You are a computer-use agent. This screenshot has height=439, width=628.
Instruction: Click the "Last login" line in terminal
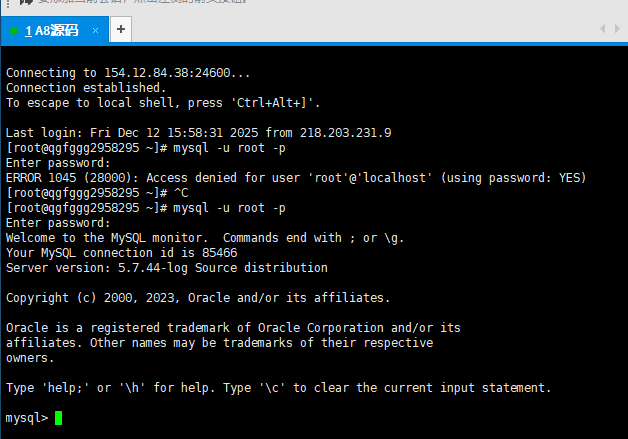tap(198, 133)
